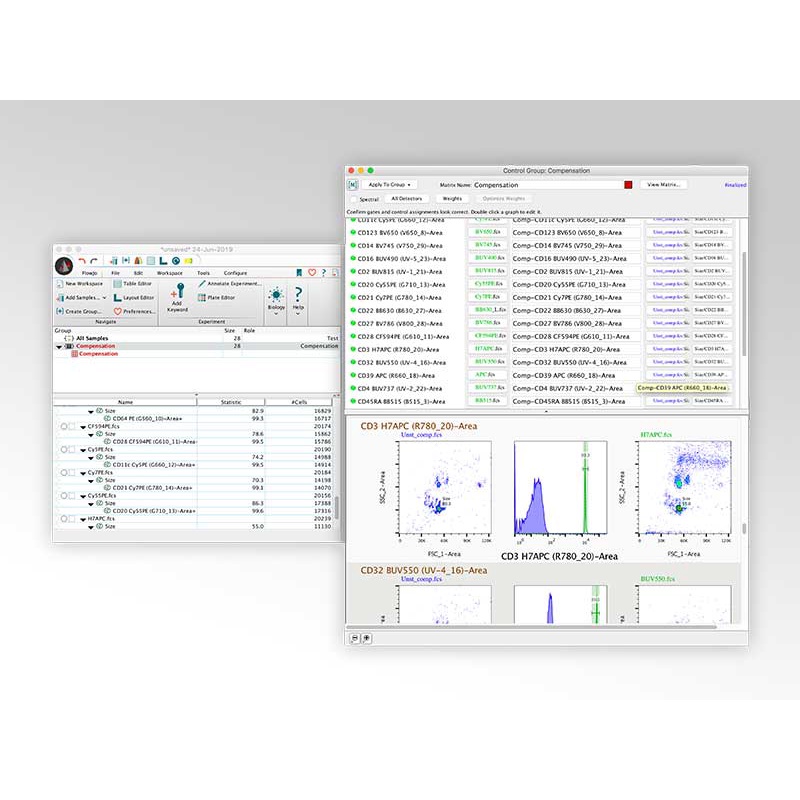
Task: Select the round marker beside Cy7PE.fcs
Action: [64, 472]
